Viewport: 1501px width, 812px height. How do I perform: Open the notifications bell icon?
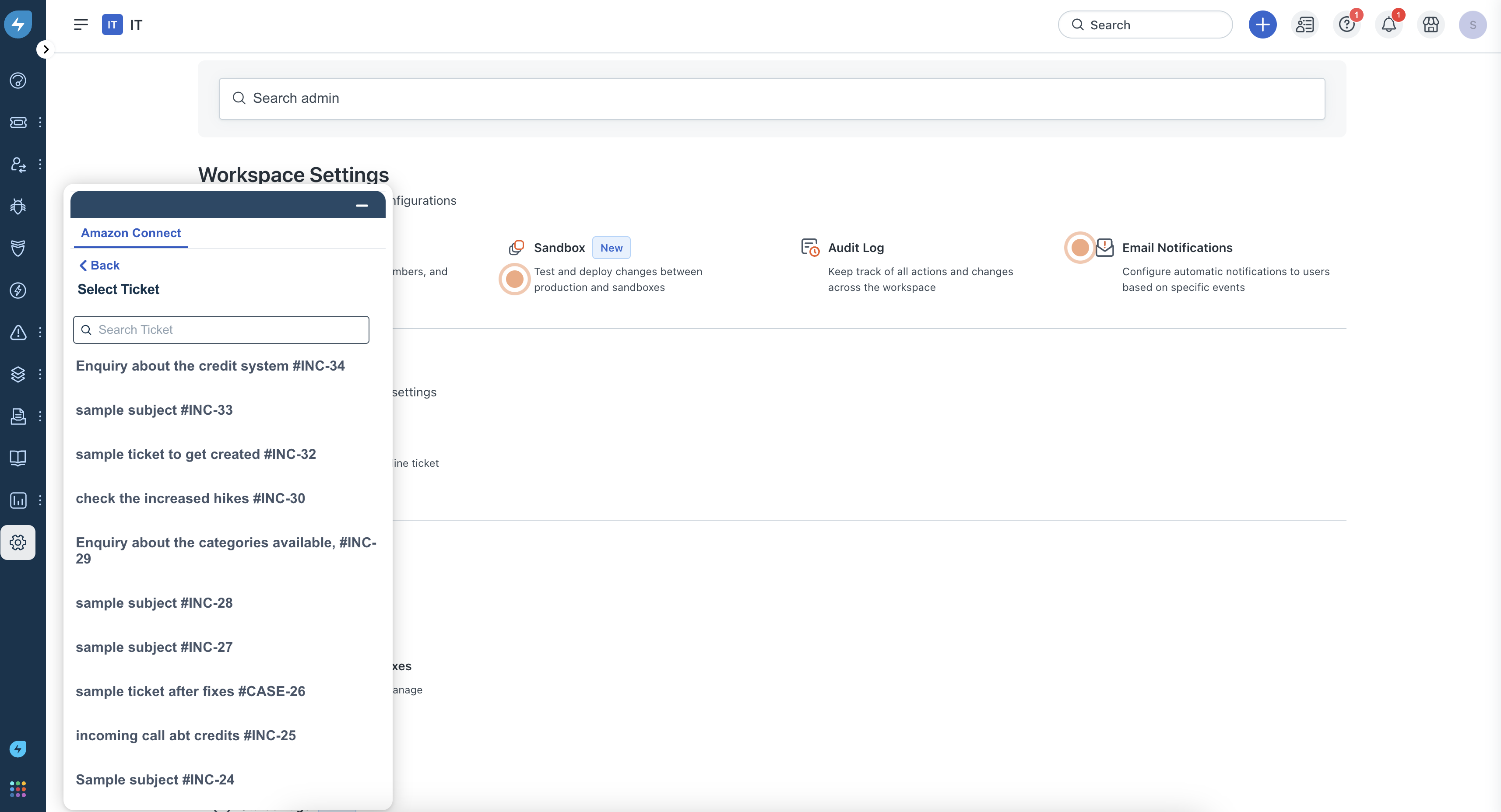pos(1389,25)
